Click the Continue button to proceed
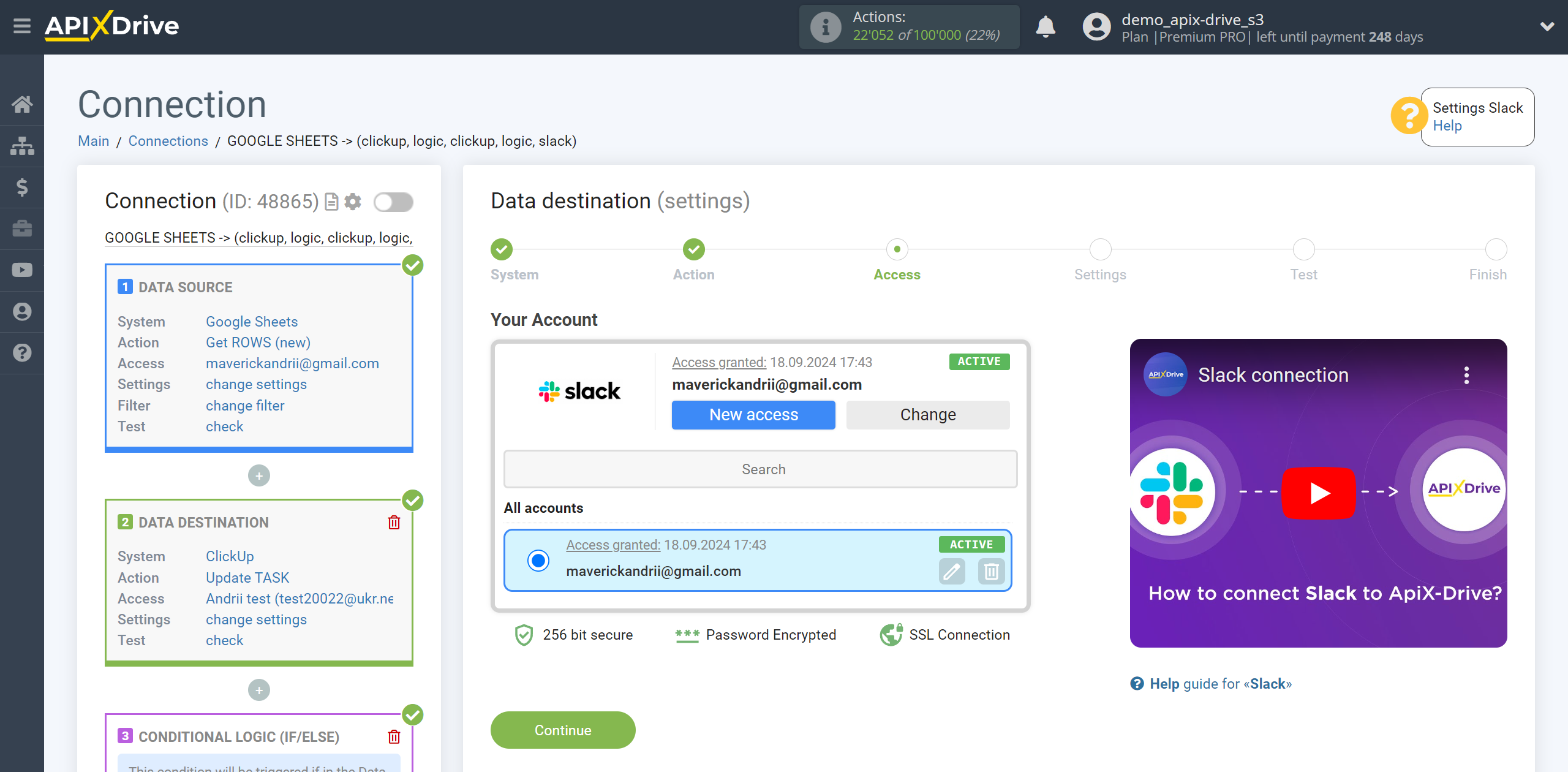The width and height of the screenshot is (1568, 772). (x=563, y=730)
